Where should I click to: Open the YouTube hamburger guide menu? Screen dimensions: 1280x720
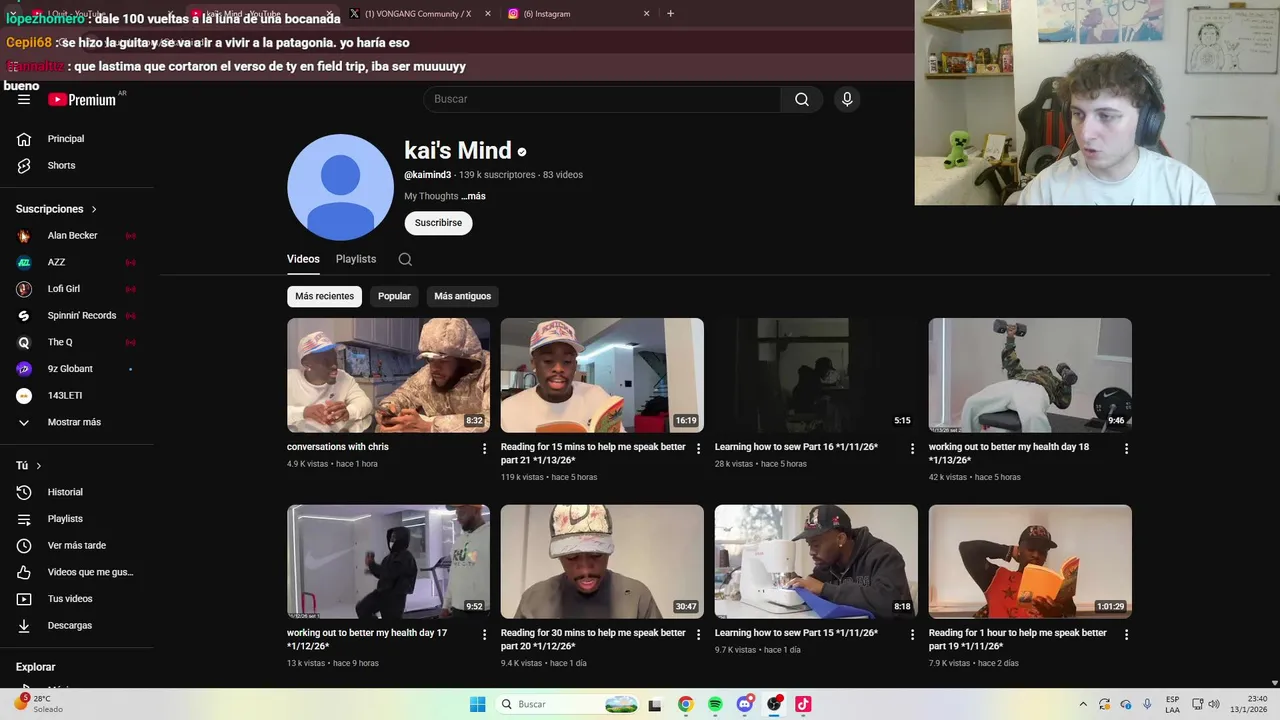[x=24, y=99]
